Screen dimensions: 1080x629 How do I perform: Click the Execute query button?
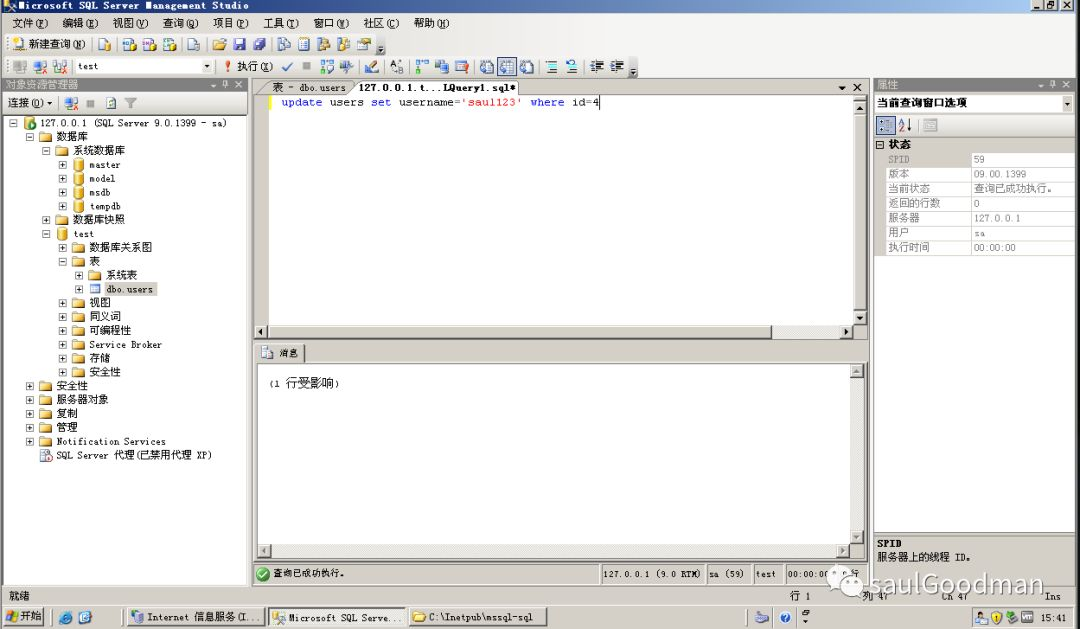[248, 66]
